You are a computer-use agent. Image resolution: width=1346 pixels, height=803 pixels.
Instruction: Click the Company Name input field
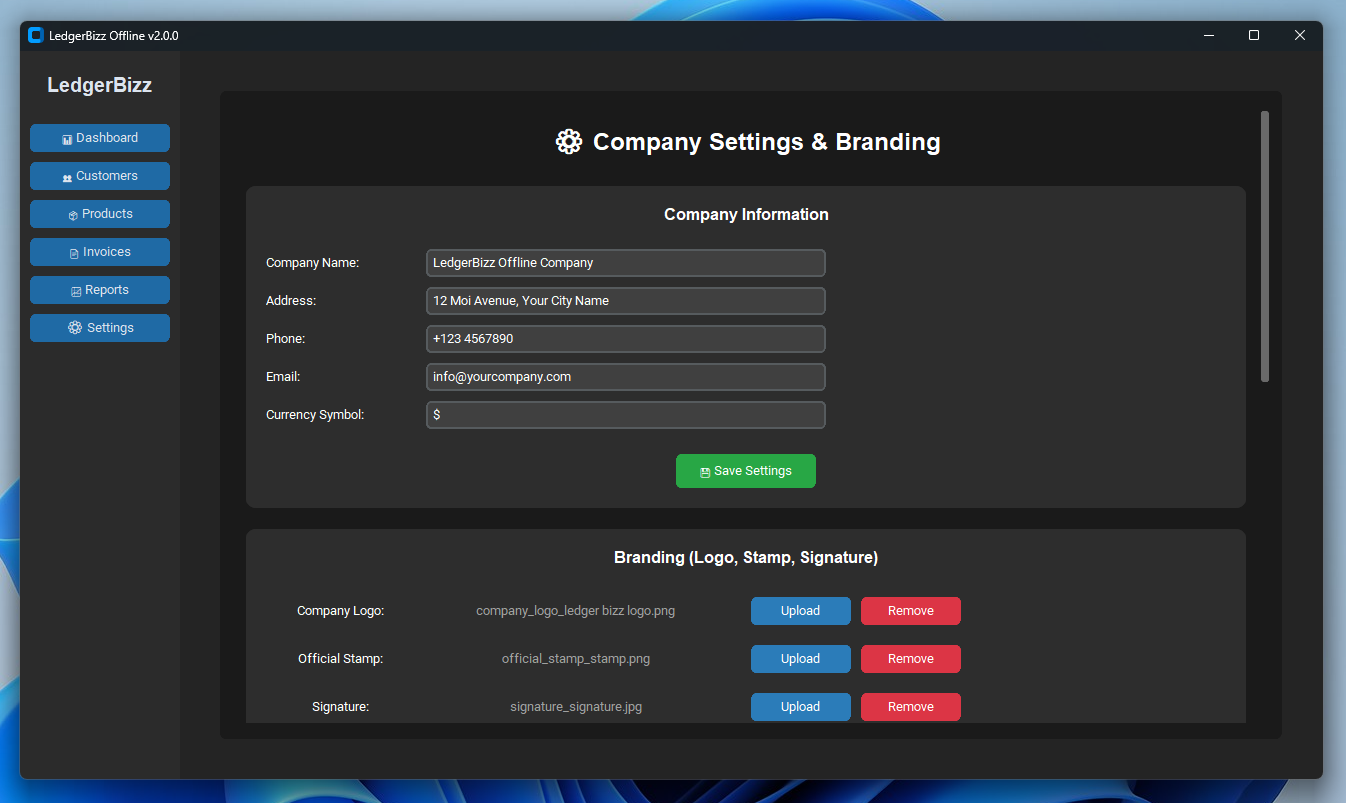coord(625,263)
